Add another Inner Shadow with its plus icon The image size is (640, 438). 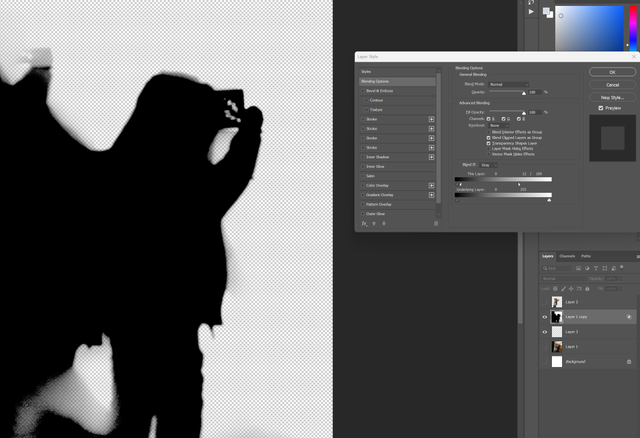(x=431, y=157)
